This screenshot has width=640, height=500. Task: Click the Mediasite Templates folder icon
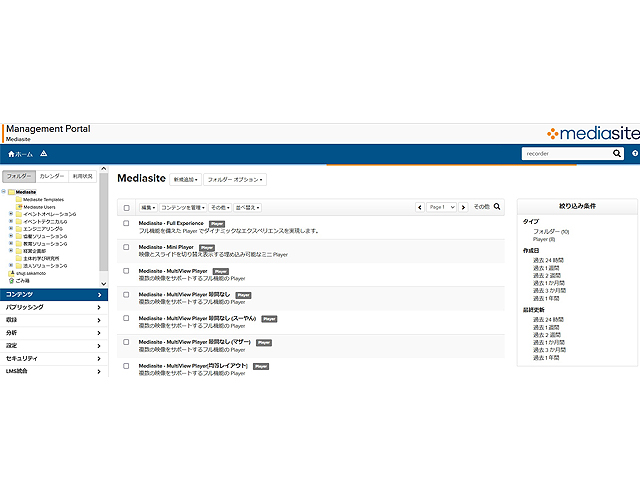19,199
